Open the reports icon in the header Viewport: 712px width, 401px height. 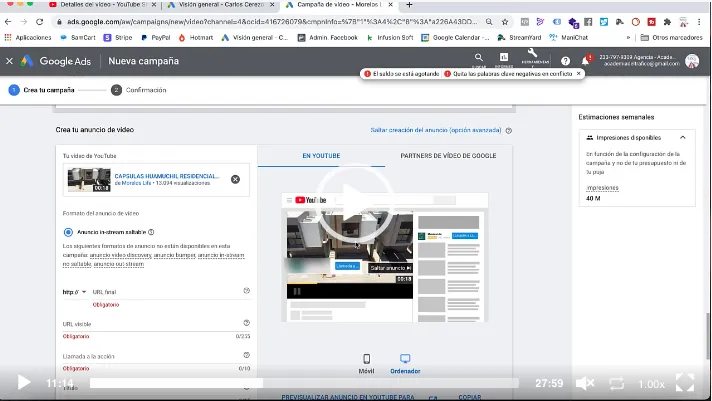504,58
